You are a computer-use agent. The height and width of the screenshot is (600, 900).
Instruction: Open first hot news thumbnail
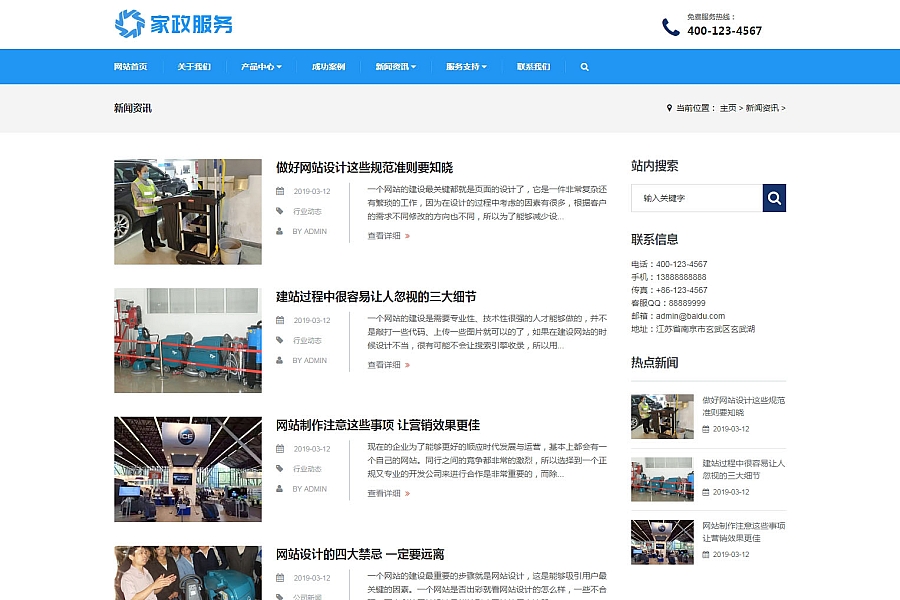[x=662, y=416]
